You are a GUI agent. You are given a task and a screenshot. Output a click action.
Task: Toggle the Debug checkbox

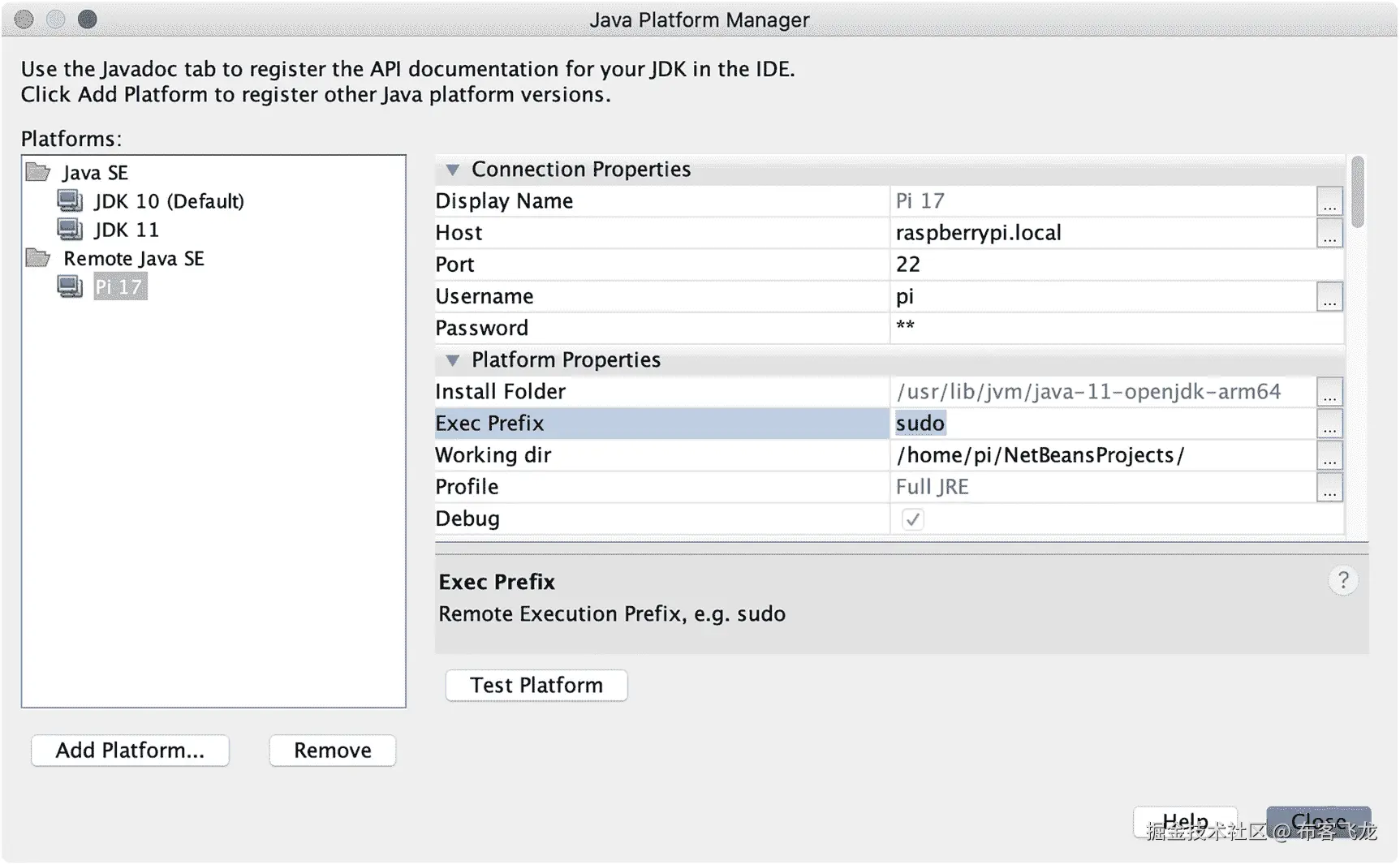913,519
